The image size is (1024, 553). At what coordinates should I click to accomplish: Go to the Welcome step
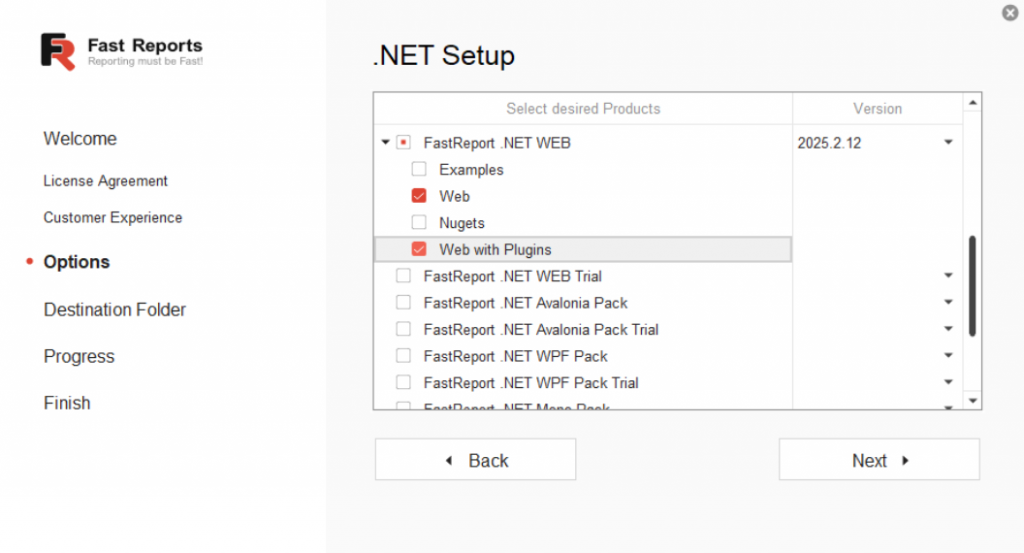(80, 139)
